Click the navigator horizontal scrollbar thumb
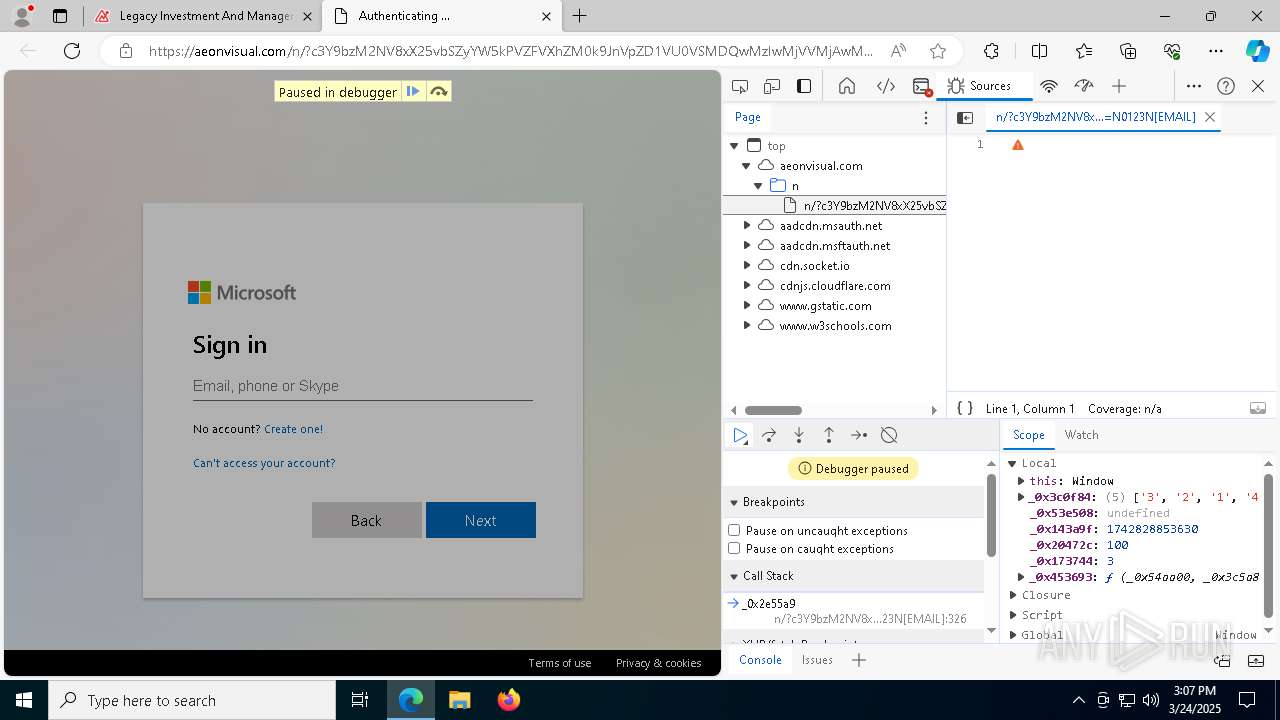Screen dimensions: 1280x720 773,410
